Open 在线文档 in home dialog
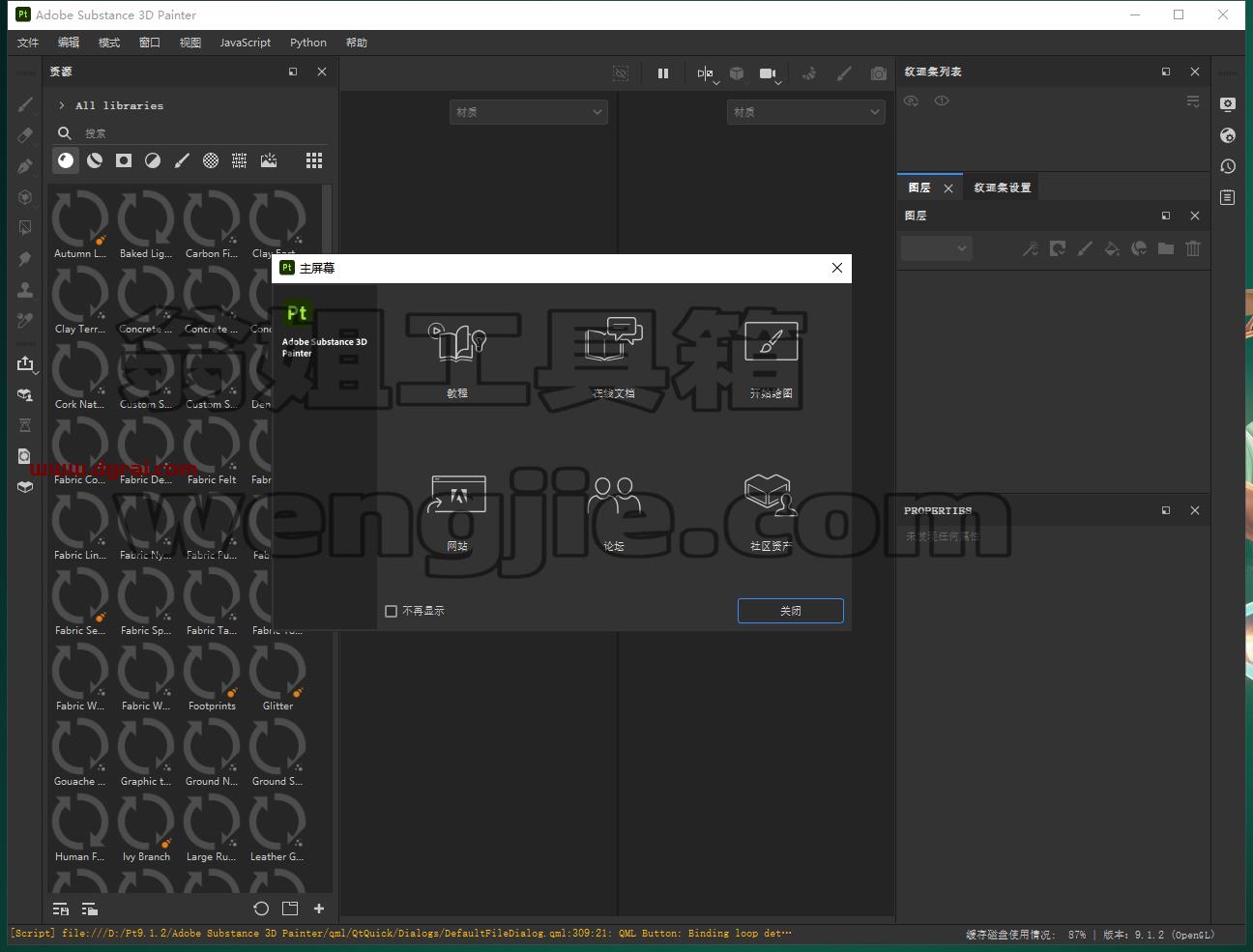The image size is (1253, 952). [x=614, y=359]
